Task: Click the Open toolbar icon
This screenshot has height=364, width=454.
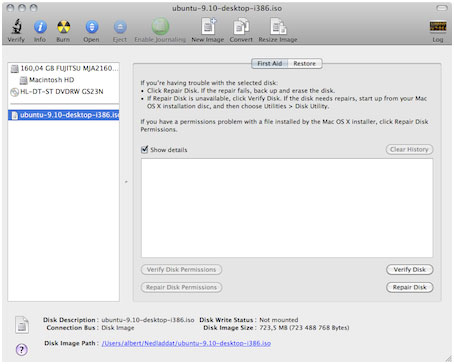Action: (91, 27)
